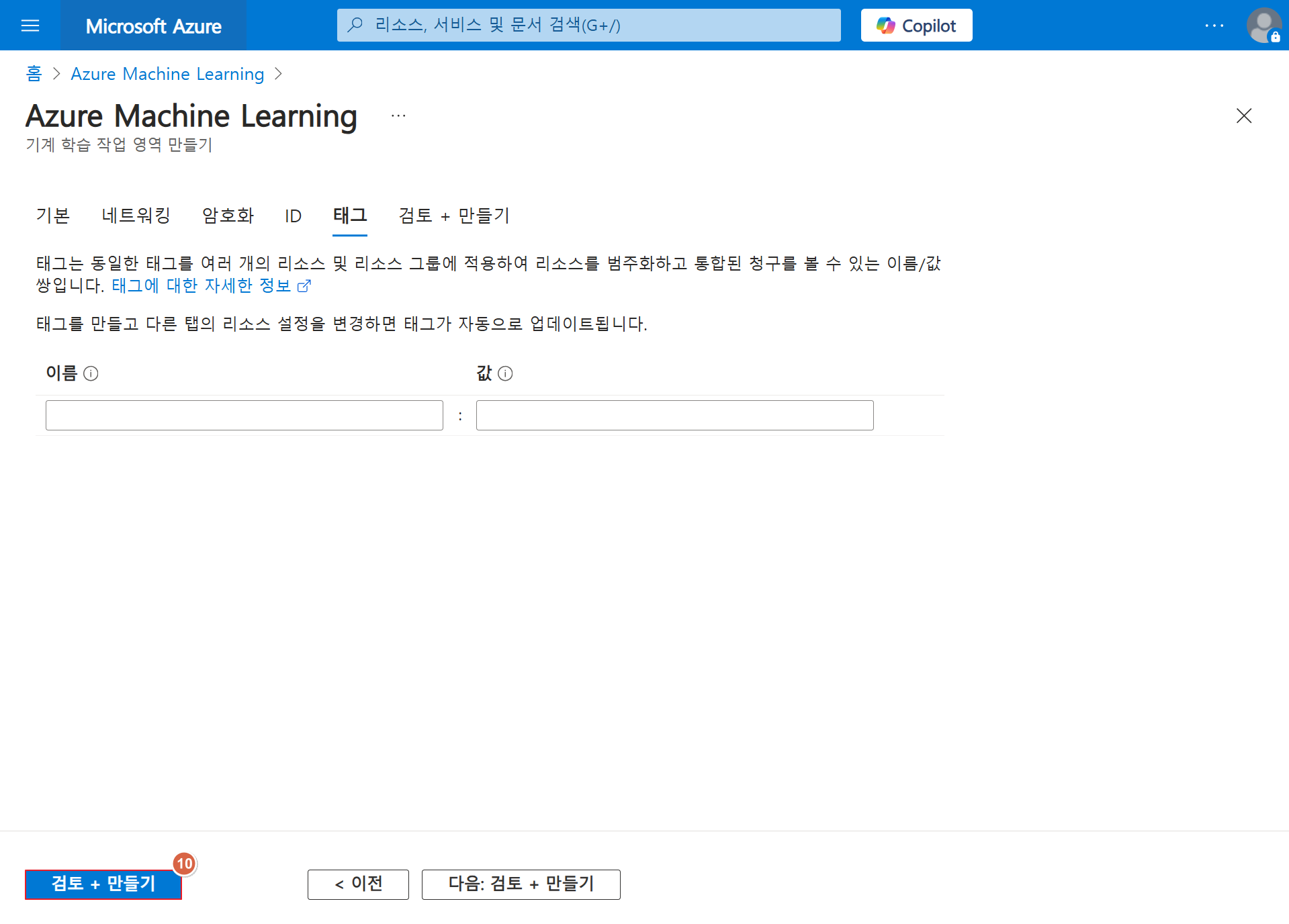Open 태그에 대한 자세한 정보 link
Screen dimensions: 1289x924
tap(211, 285)
